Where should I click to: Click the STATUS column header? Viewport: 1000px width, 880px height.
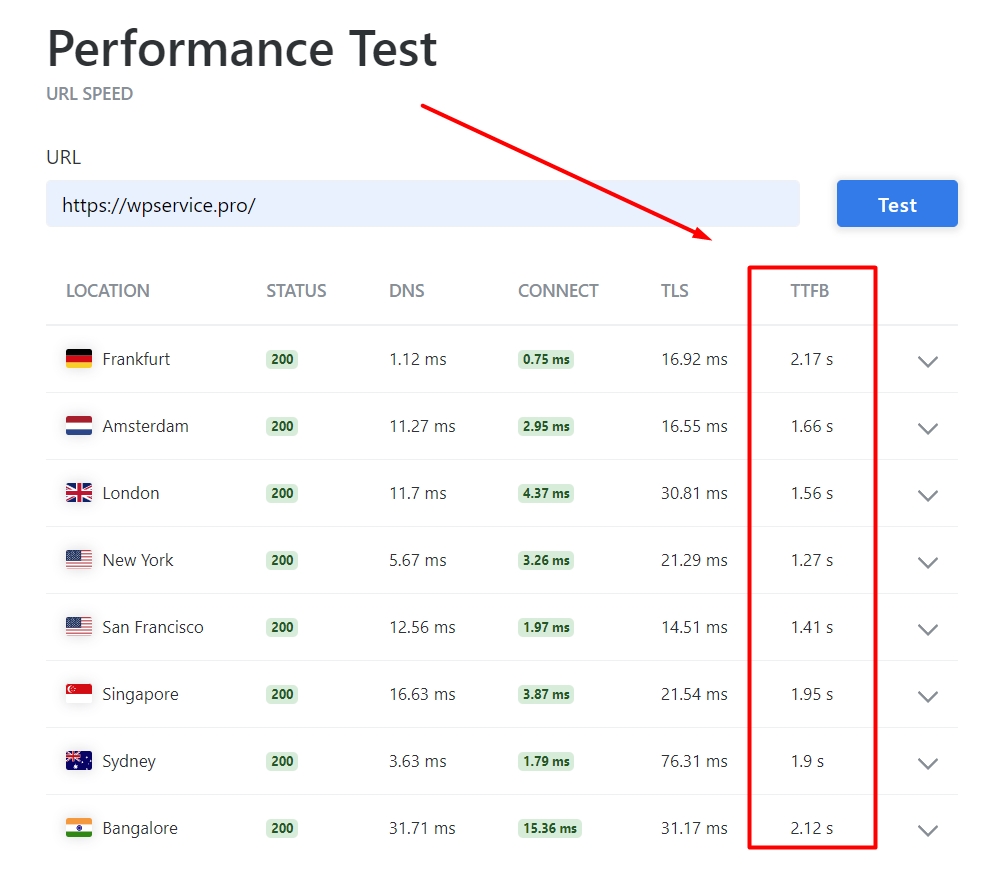(x=296, y=291)
